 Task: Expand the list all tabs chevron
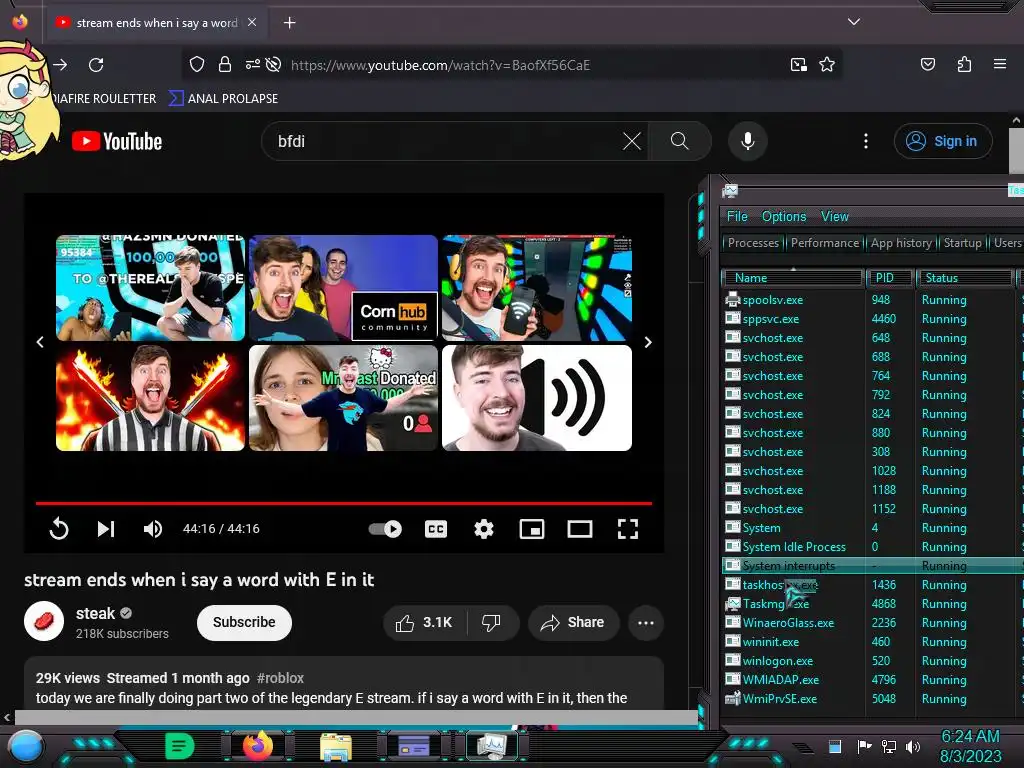(x=854, y=22)
